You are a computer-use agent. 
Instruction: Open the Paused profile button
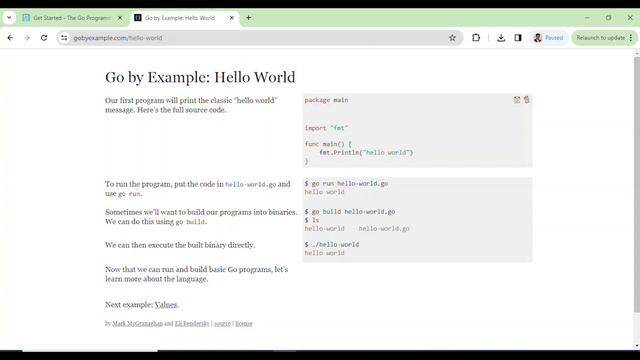coord(549,38)
